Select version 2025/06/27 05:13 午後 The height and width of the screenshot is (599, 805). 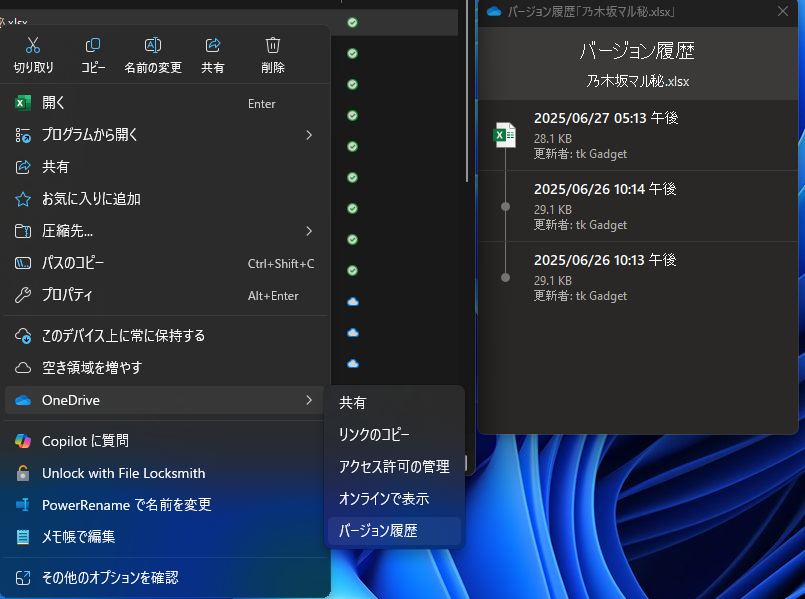click(638, 135)
